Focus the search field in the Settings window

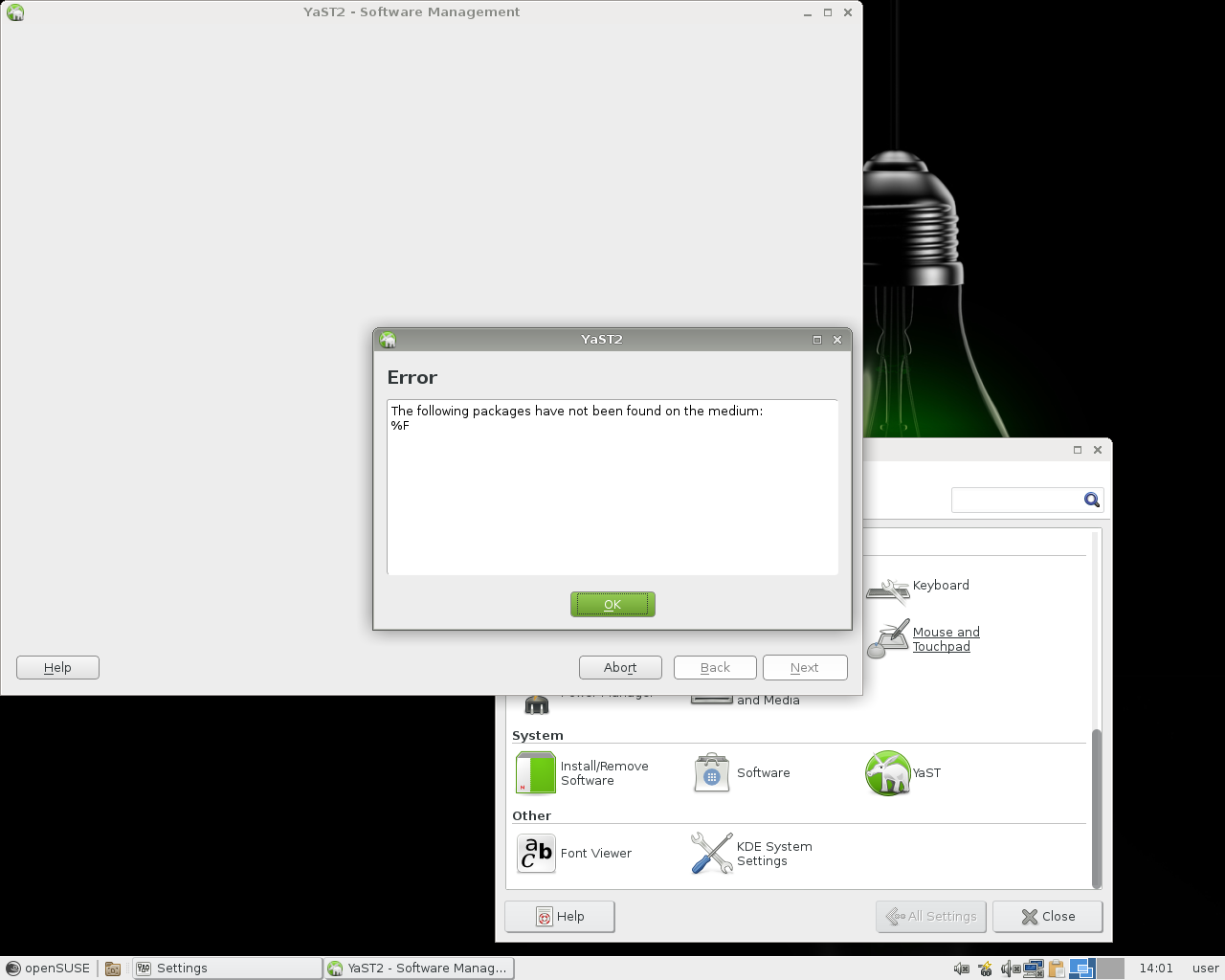tap(1016, 500)
